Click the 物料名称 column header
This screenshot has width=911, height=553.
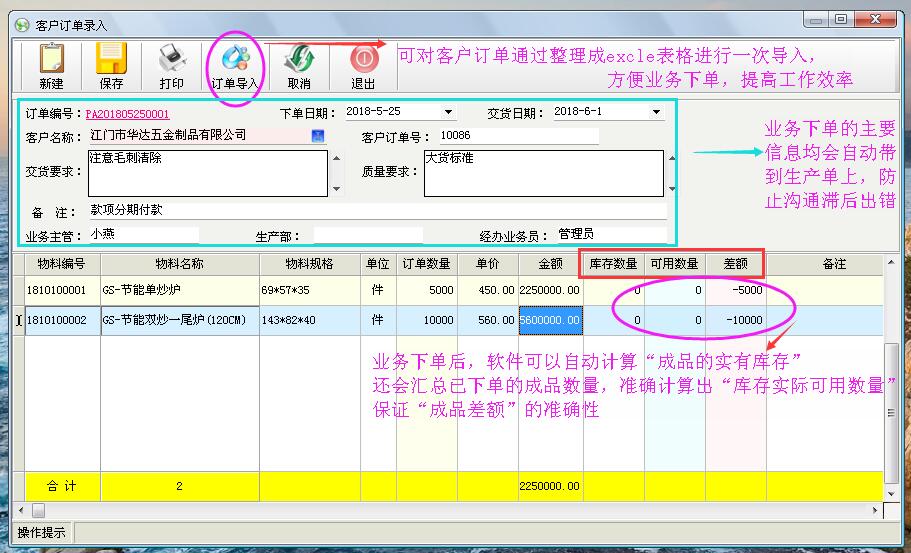click(x=180, y=264)
